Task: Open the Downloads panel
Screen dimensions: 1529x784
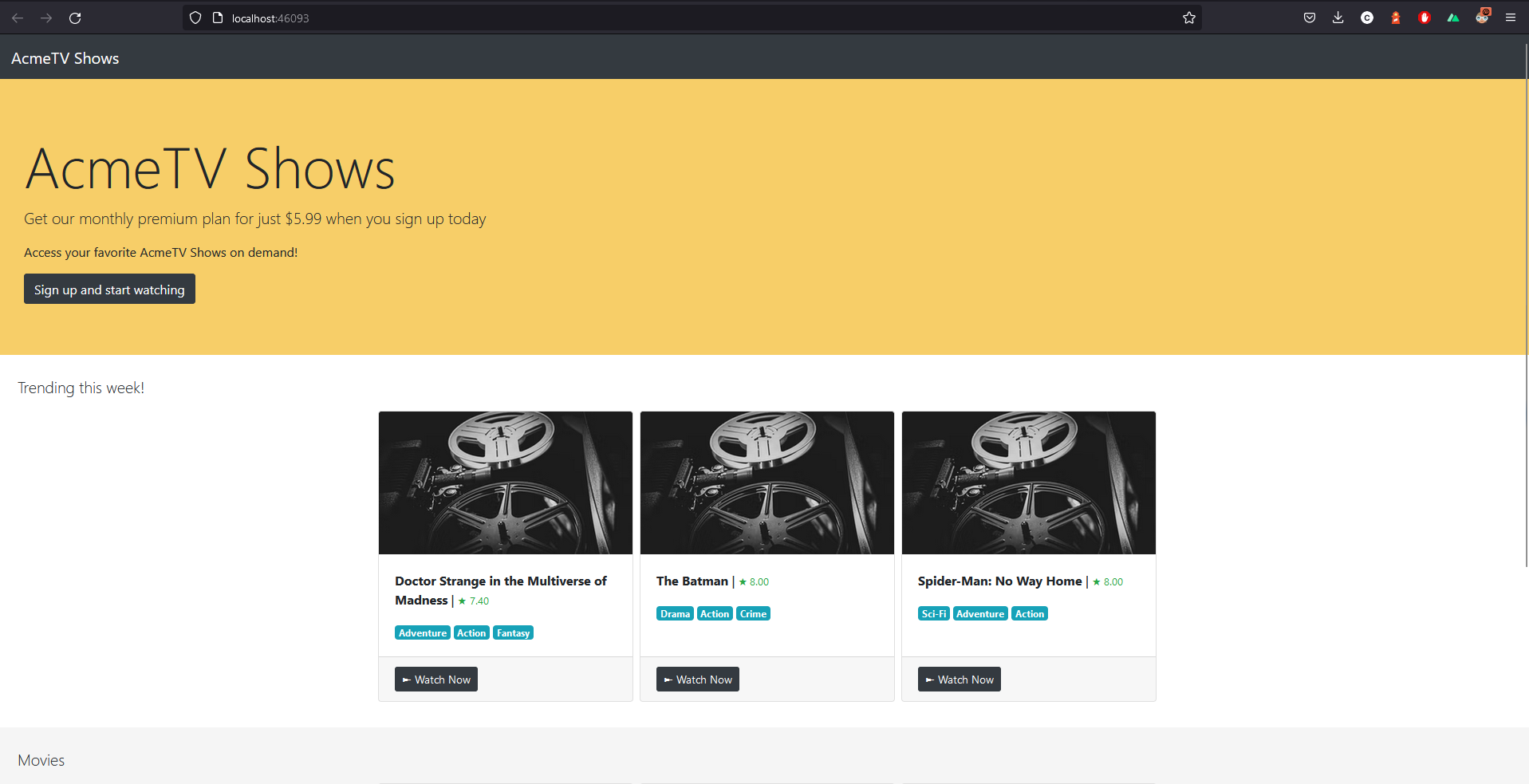Action: click(x=1338, y=18)
